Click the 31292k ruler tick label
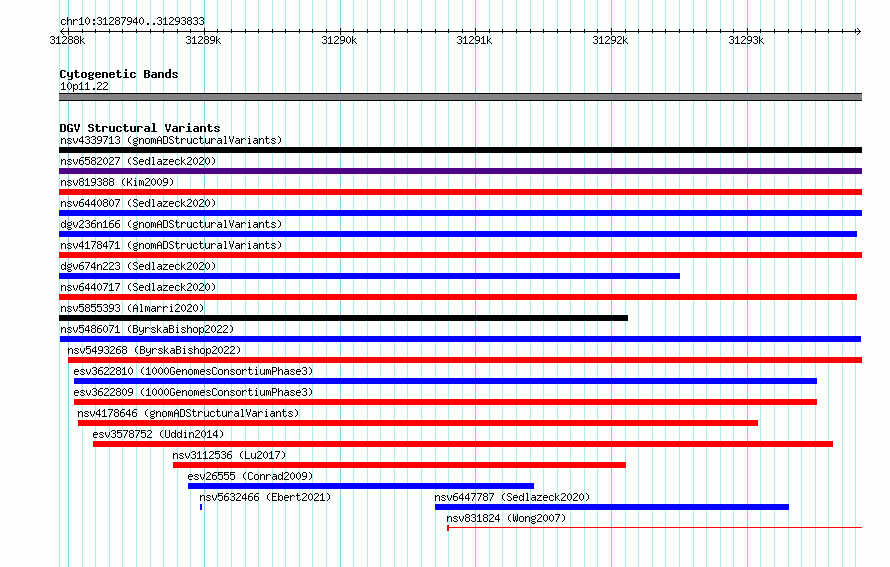The height and width of the screenshot is (567, 890). click(x=610, y=40)
